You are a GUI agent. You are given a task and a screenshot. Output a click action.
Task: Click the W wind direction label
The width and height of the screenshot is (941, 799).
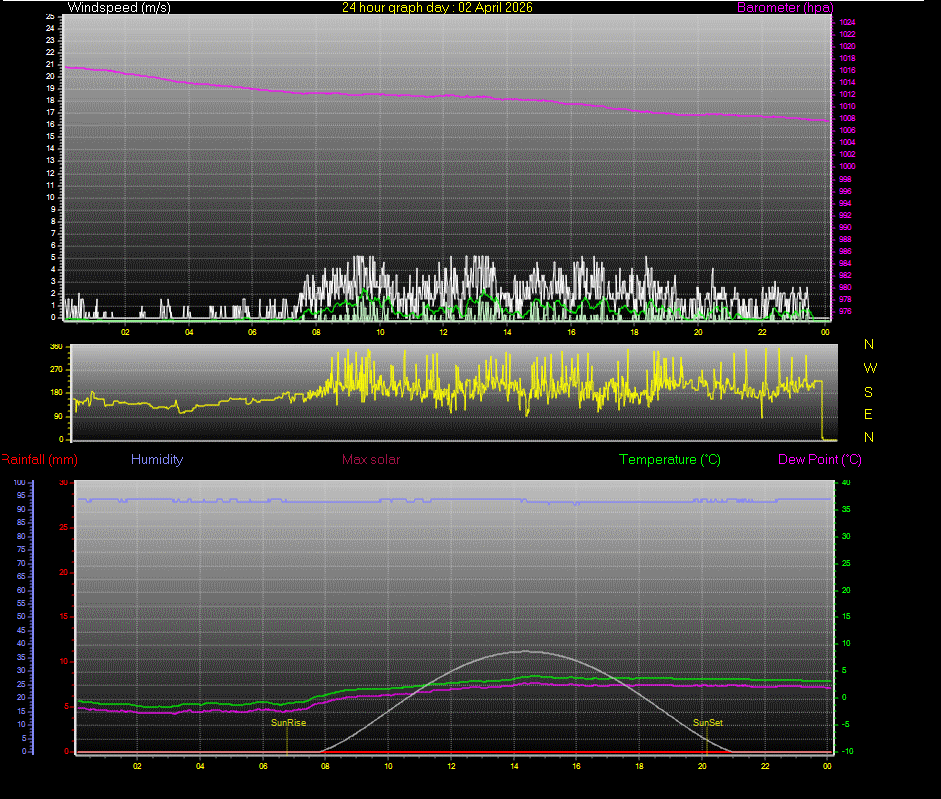[x=869, y=367]
